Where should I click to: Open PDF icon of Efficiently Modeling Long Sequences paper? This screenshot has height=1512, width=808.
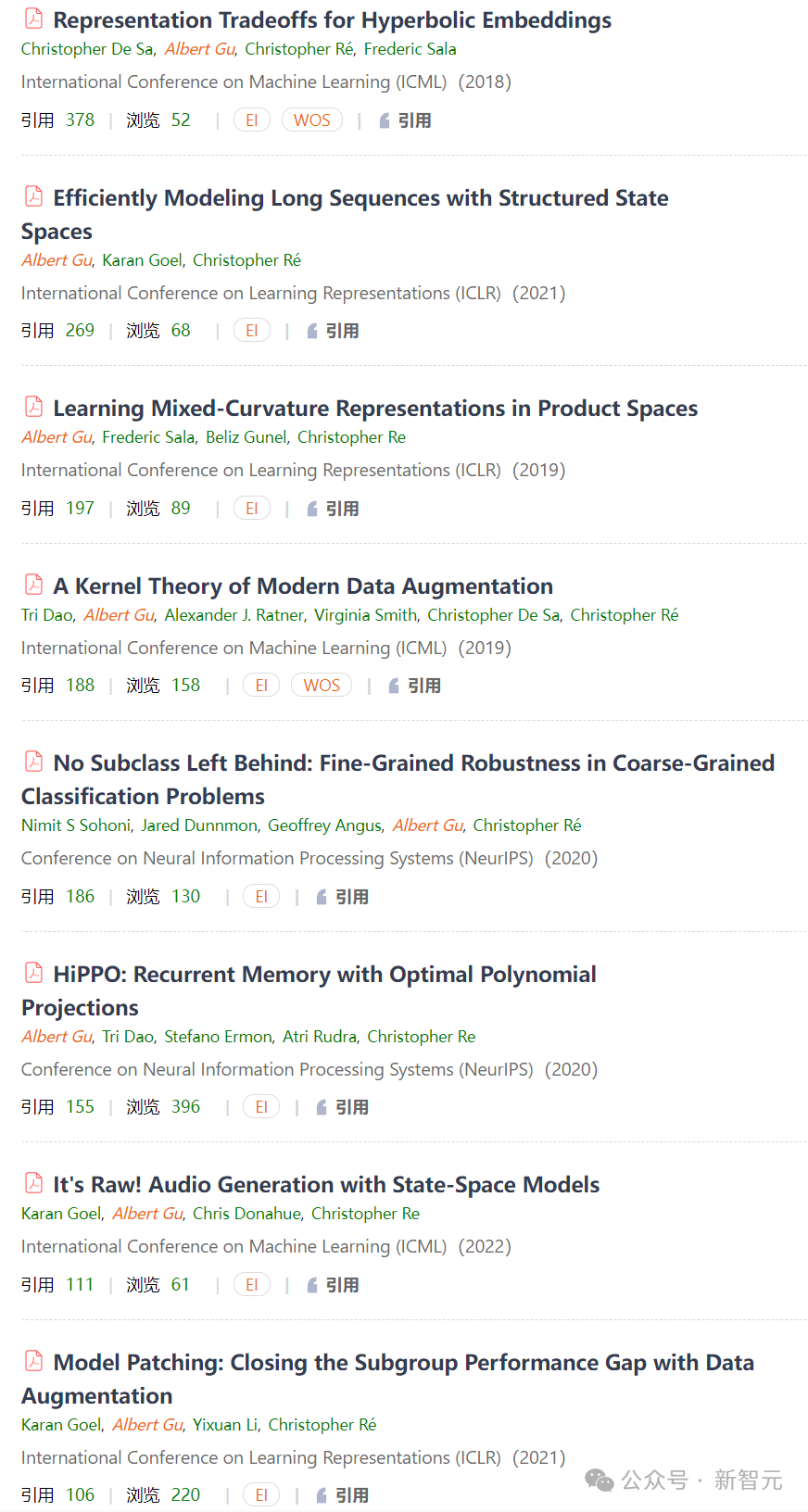(33, 195)
